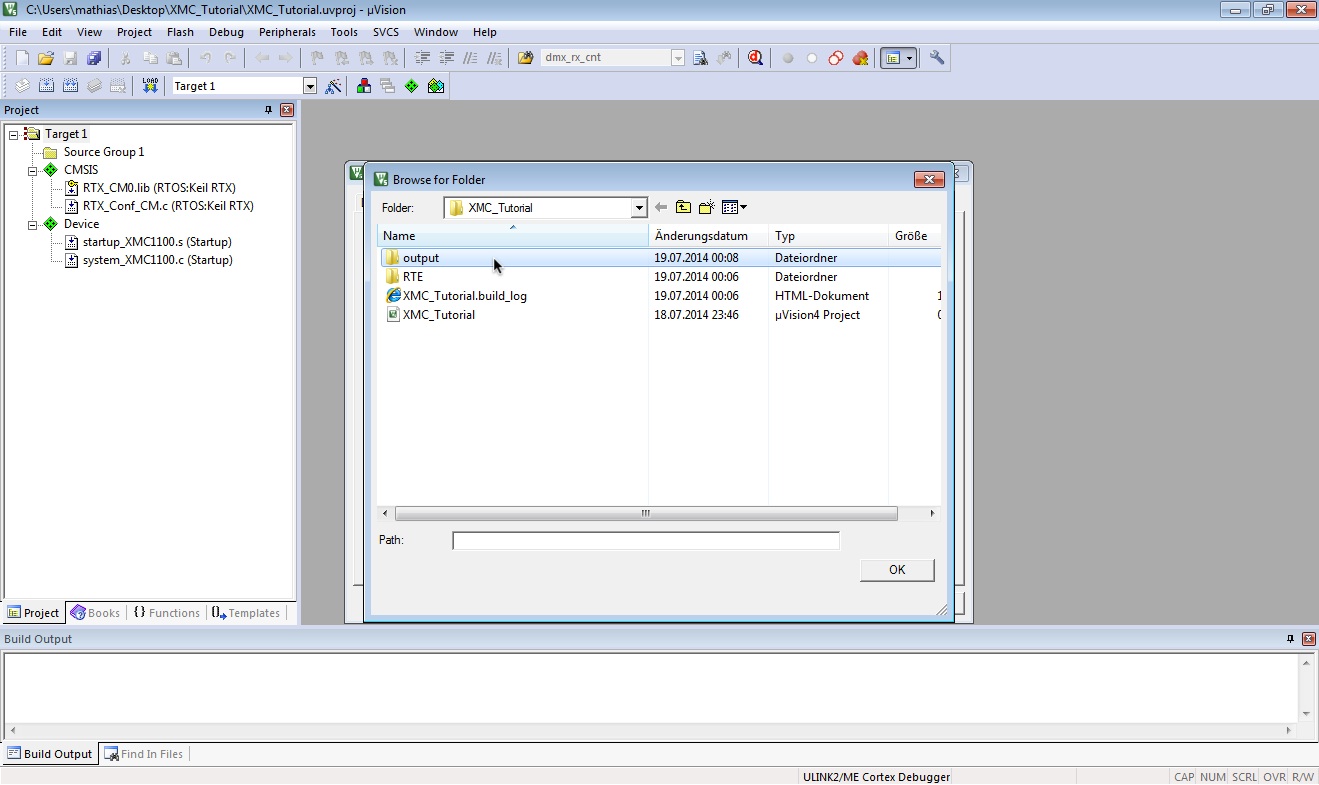Sort files by the Typ column header
This screenshot has height=785, width=1319.
click(x=829, y=236)
